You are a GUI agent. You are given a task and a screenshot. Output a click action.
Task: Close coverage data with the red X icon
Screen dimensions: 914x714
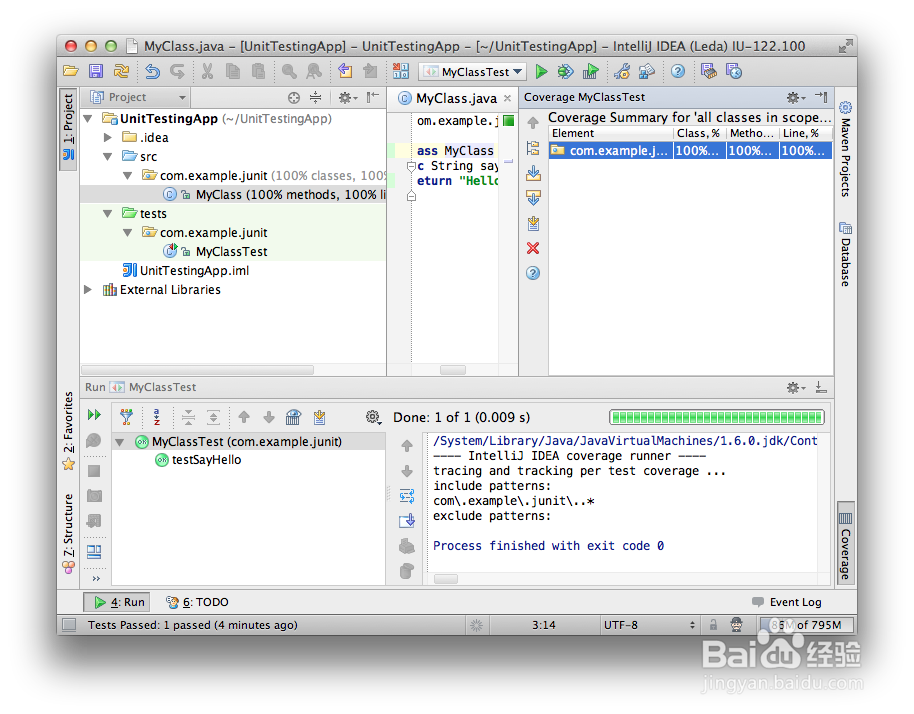coord(533,248)
